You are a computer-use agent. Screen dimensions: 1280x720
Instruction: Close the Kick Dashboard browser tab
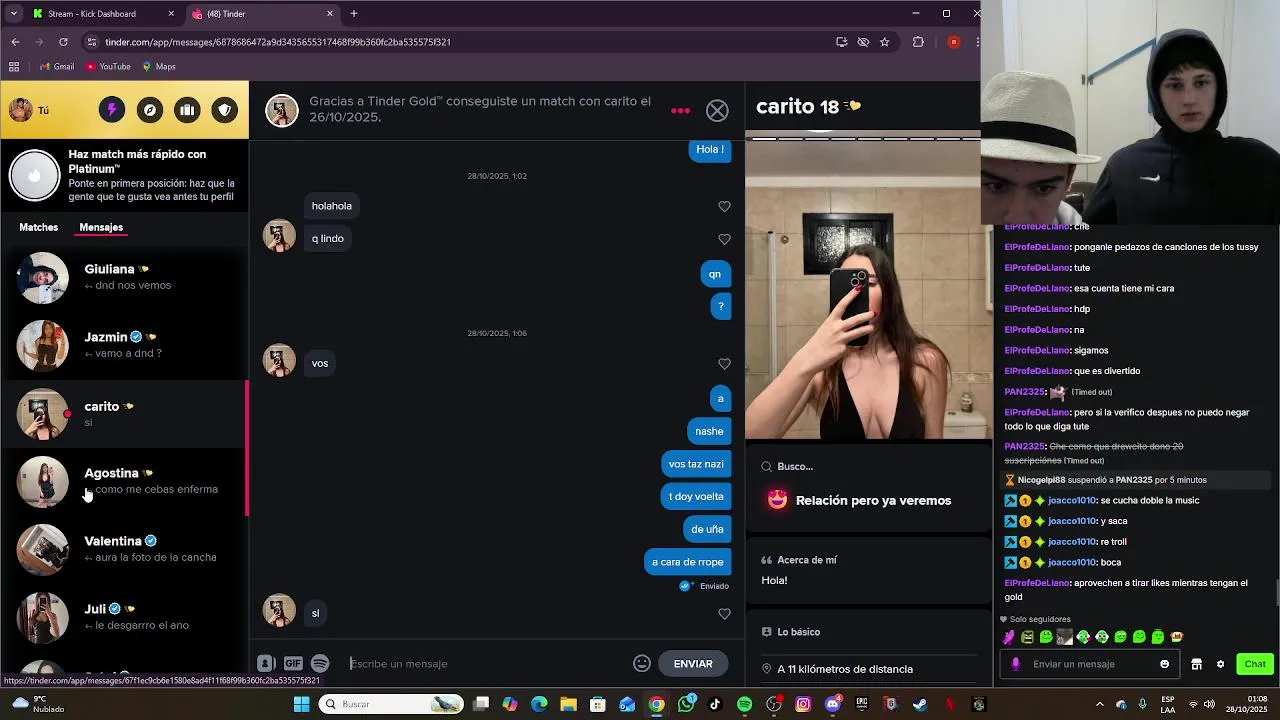pyautogui.click(x=171, y=14)
